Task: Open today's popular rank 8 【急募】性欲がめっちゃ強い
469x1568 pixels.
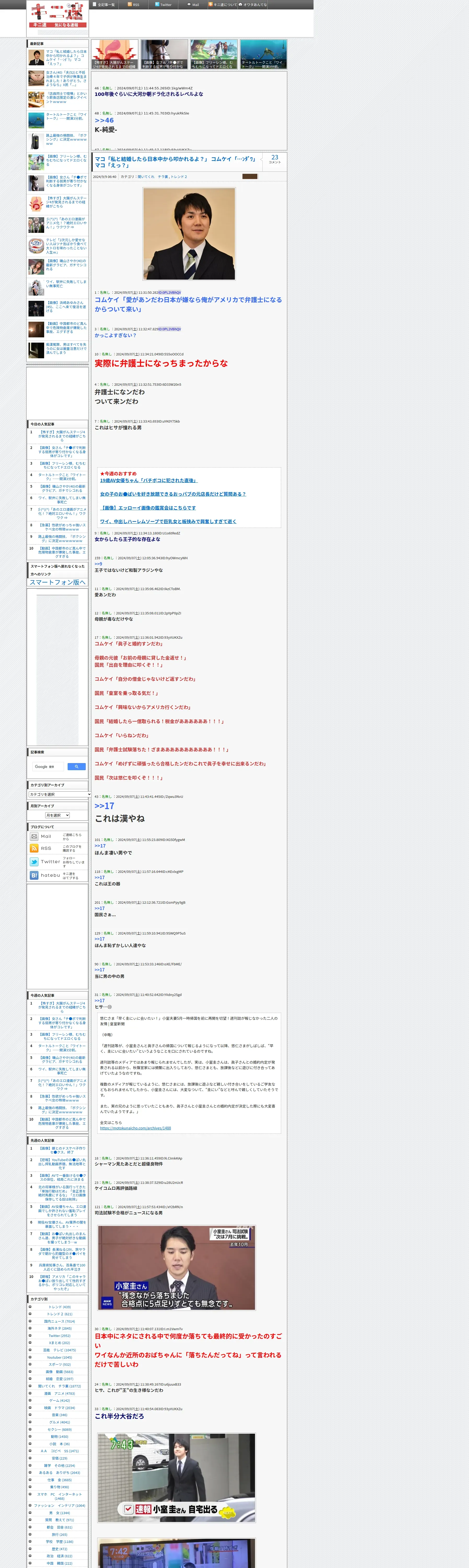Action: pyautogui.click(x=62, y=527)
